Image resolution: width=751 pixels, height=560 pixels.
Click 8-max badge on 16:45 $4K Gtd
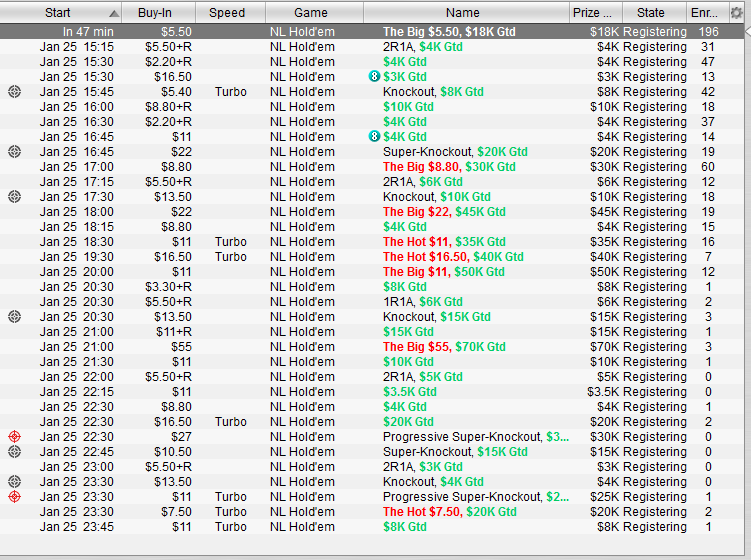click(374, 137)
